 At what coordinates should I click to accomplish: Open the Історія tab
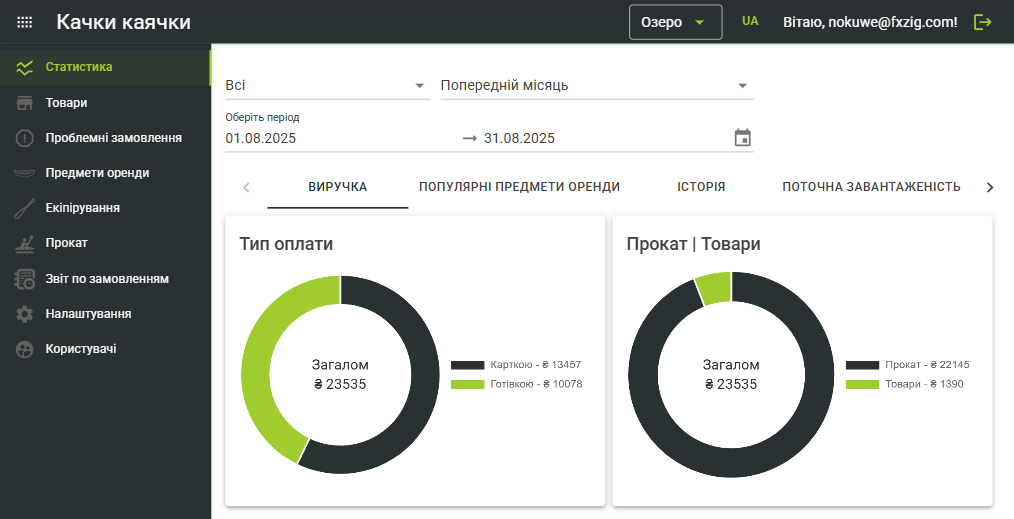pyautogui.click(x=701, y=187)
